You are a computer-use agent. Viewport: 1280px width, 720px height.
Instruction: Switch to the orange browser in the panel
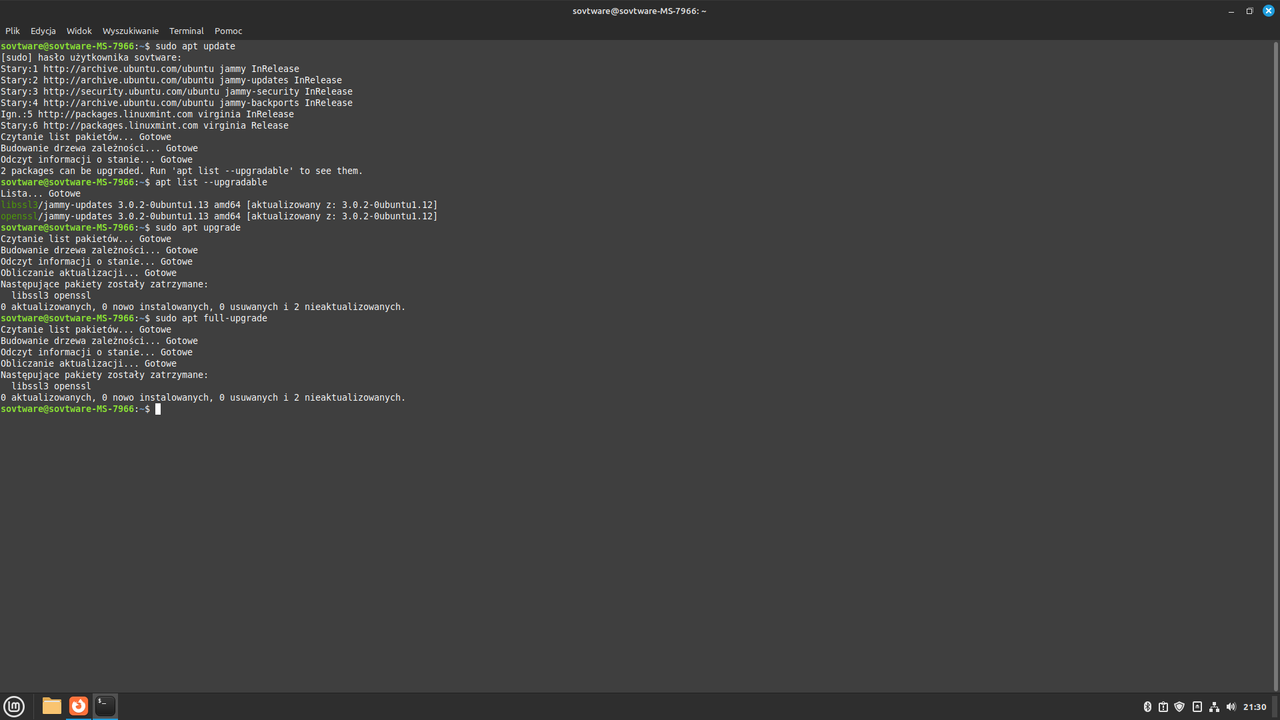(78, 706)
